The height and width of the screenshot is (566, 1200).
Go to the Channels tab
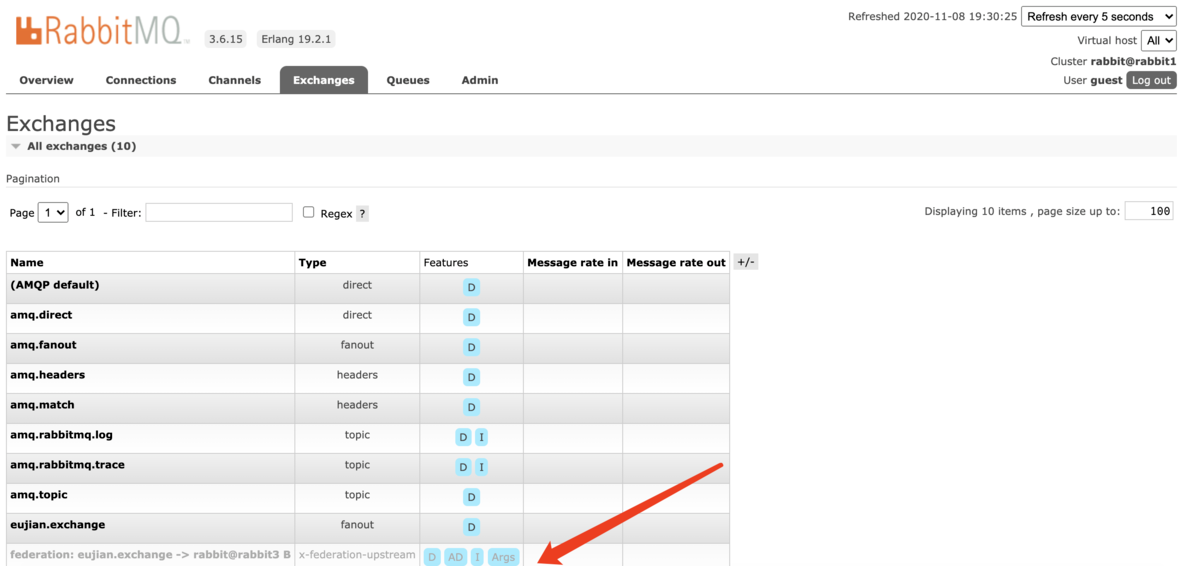[x=235, y=80]
